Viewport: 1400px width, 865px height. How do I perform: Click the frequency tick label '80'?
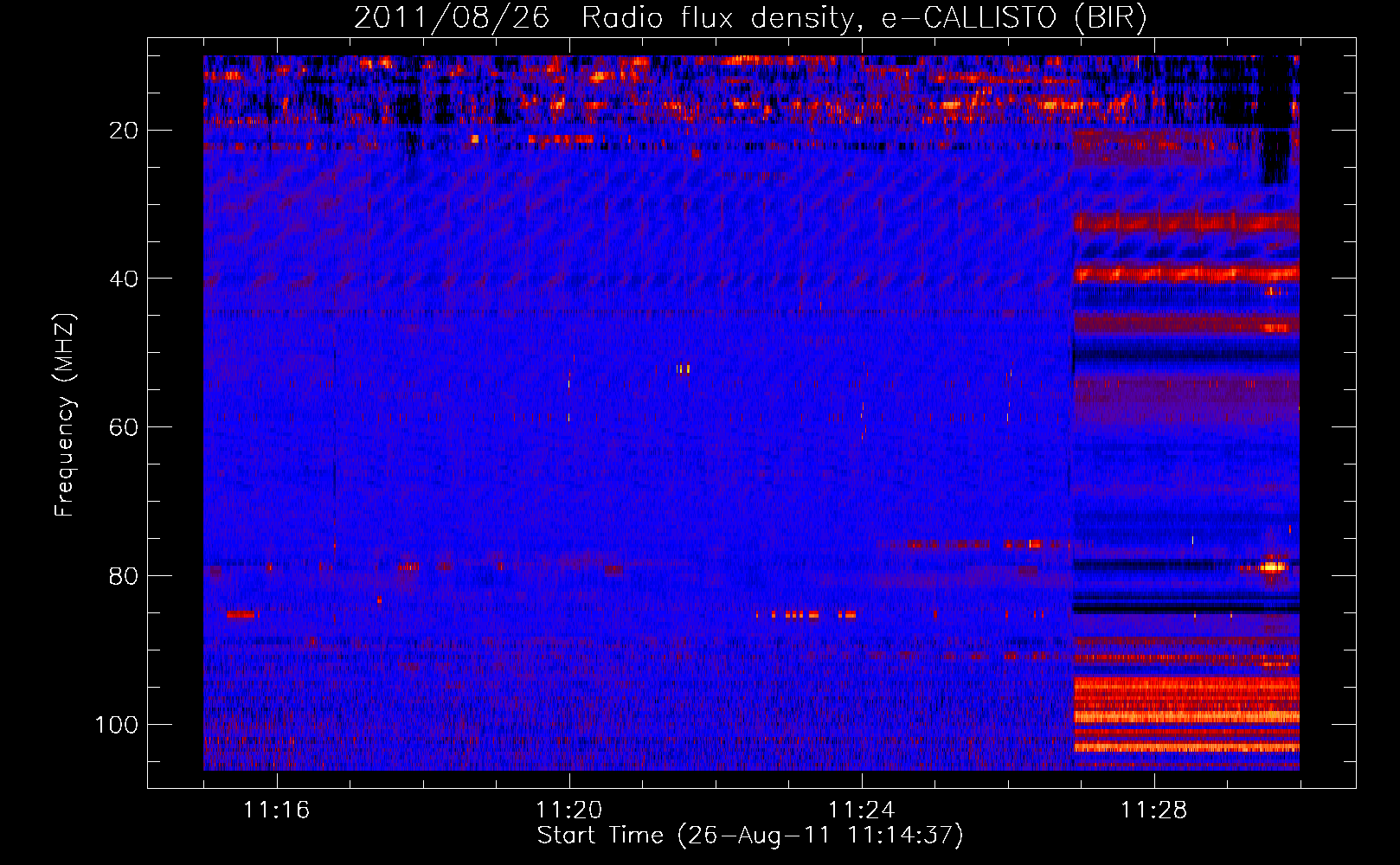pos(124,576)
